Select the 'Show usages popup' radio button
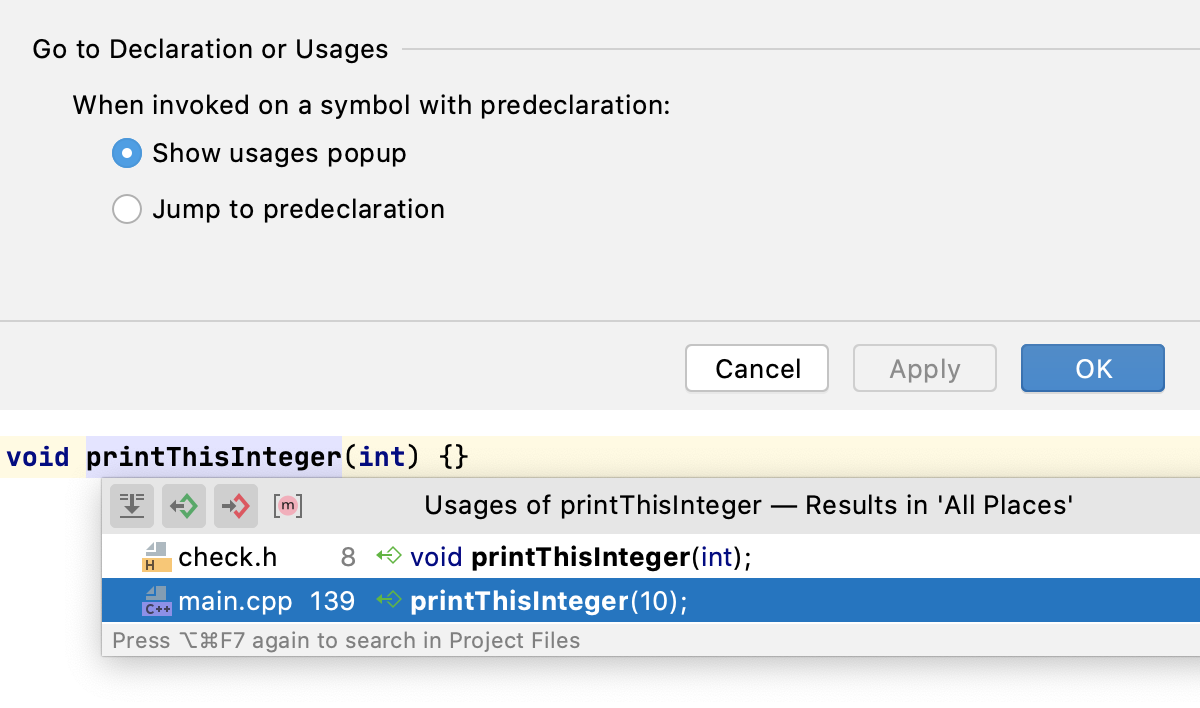 coord(127,154)
